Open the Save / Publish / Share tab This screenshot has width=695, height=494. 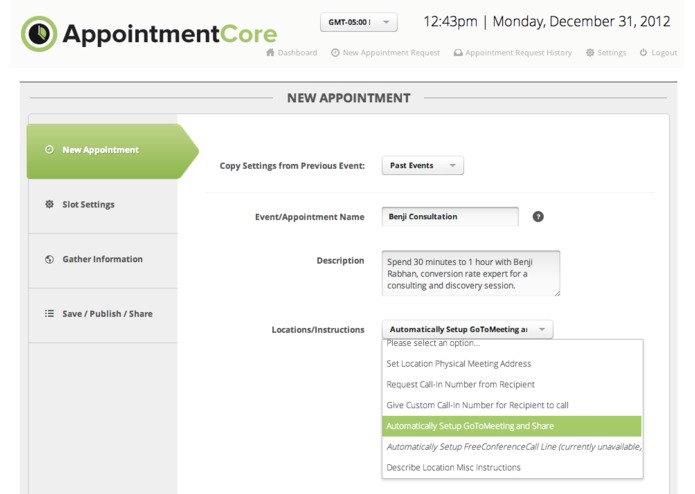(x=103, y=314)
